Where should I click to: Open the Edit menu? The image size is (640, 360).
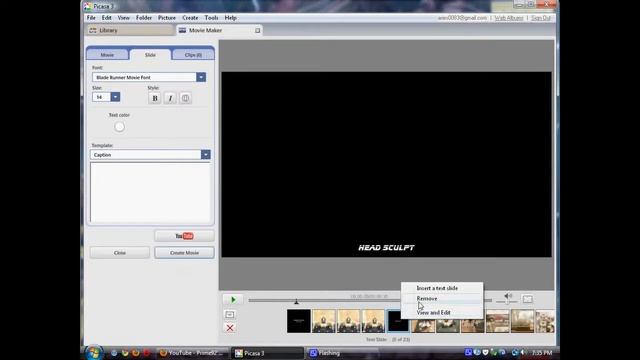click(107, 18)
